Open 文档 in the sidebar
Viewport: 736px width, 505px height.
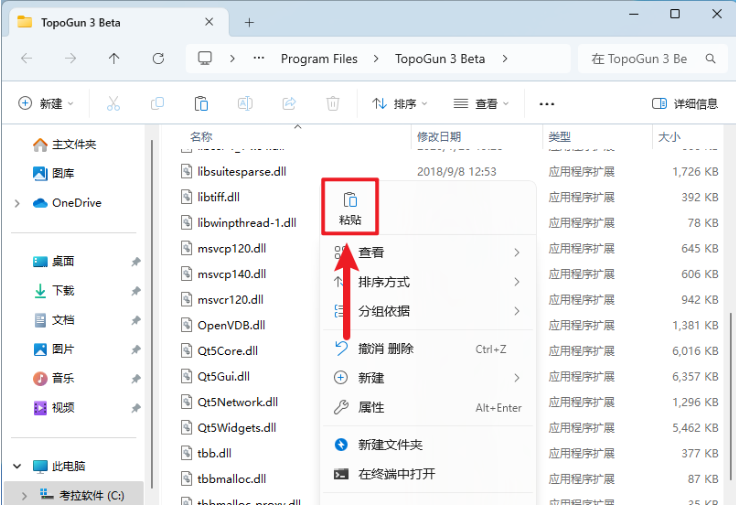click(54, 320)
